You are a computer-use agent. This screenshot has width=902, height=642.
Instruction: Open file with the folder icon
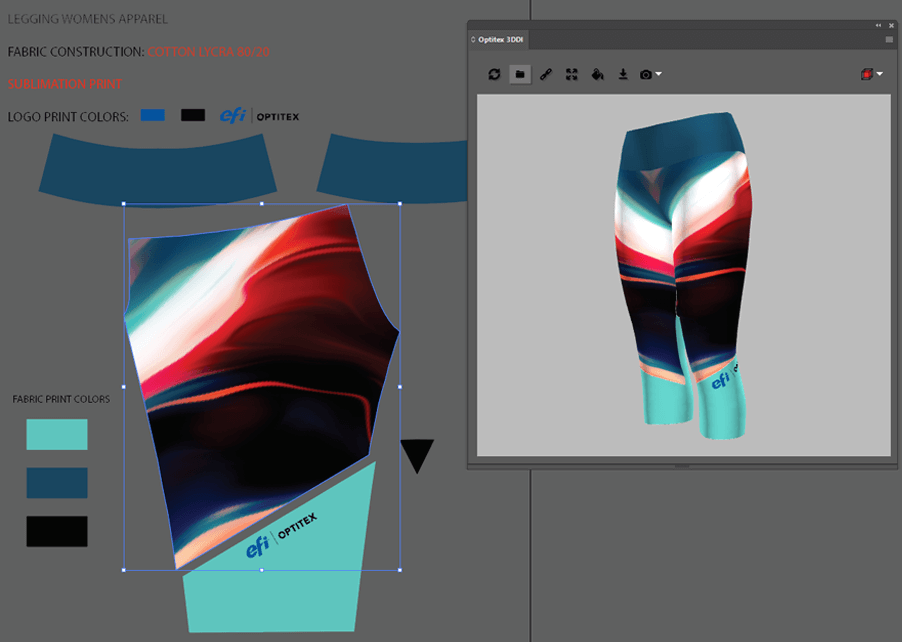(x=520, y=74)
